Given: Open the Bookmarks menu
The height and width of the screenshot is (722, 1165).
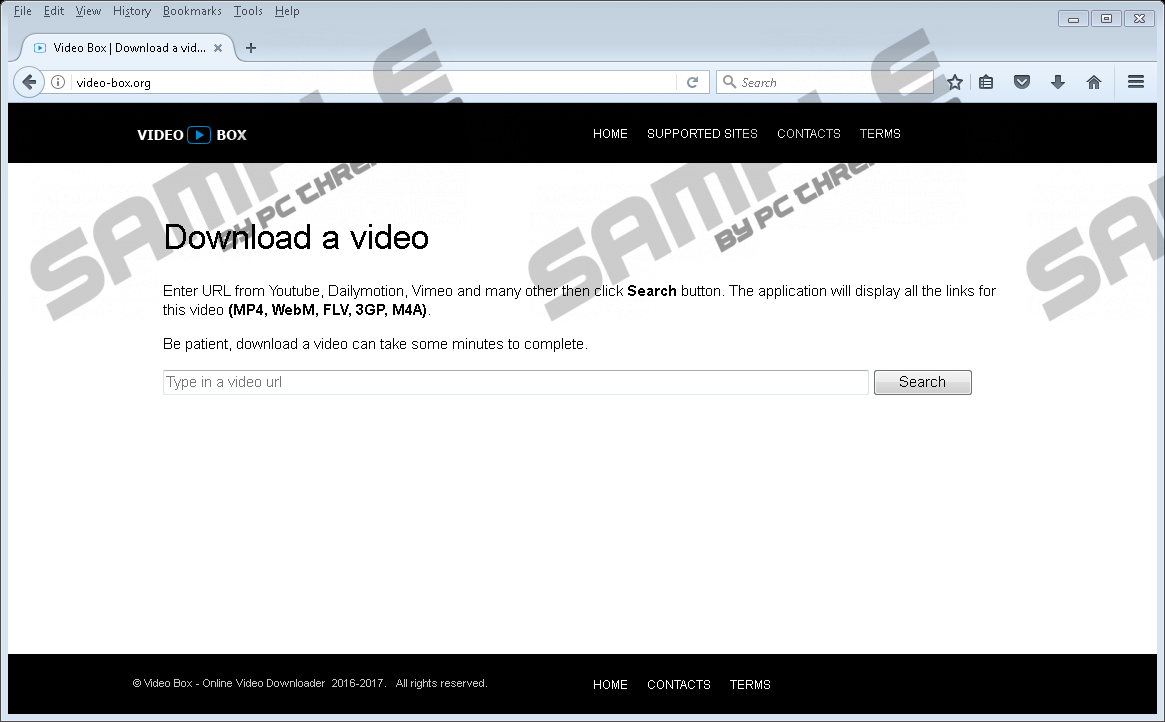Looking at the screenshot, I should 192,11.
